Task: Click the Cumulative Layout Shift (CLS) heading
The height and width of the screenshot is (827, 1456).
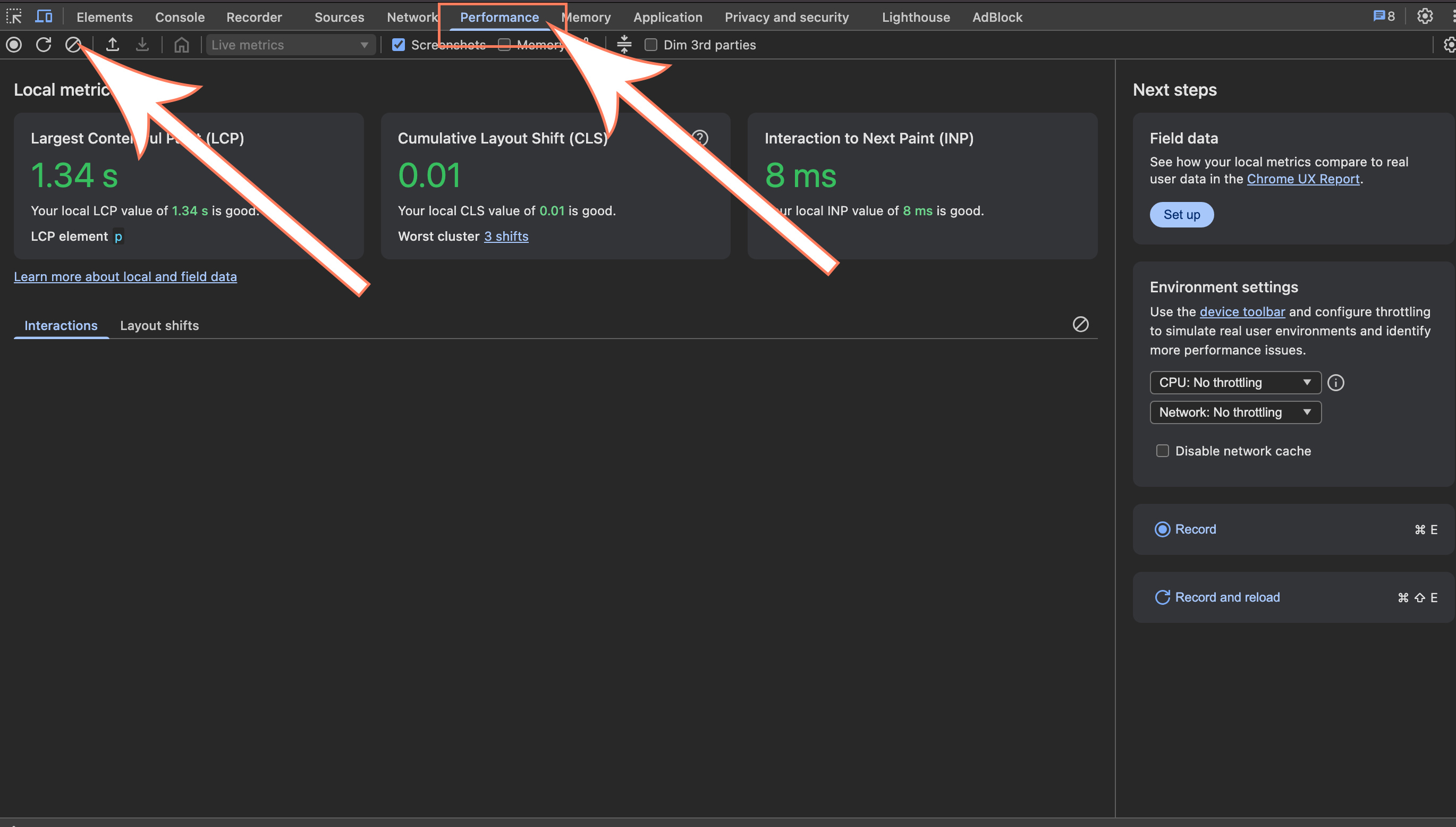Action: pos(503,139)
